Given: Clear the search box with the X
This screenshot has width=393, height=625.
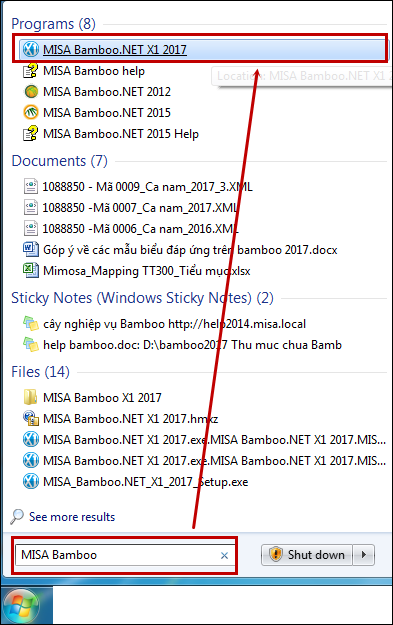Looking at the screenshot, I should [x=224, y=555].
